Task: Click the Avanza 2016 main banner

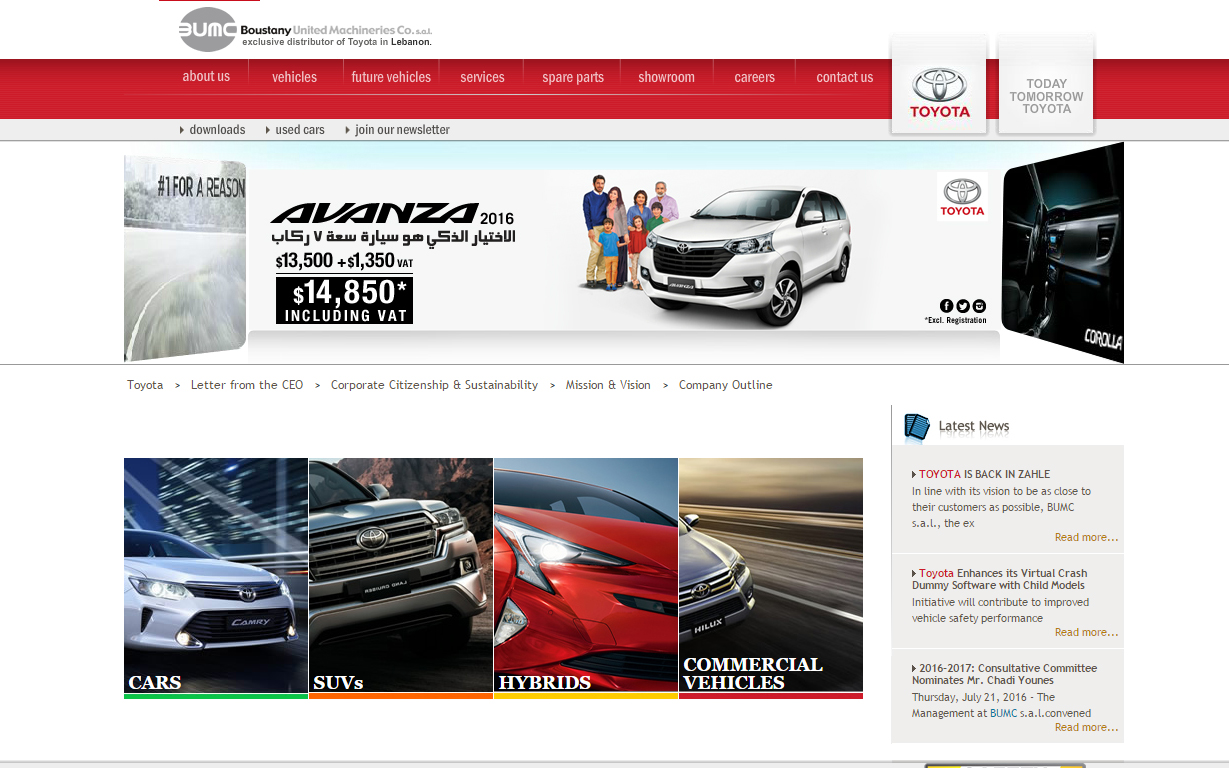Action: pyautogui.click(x=624, y=250)
